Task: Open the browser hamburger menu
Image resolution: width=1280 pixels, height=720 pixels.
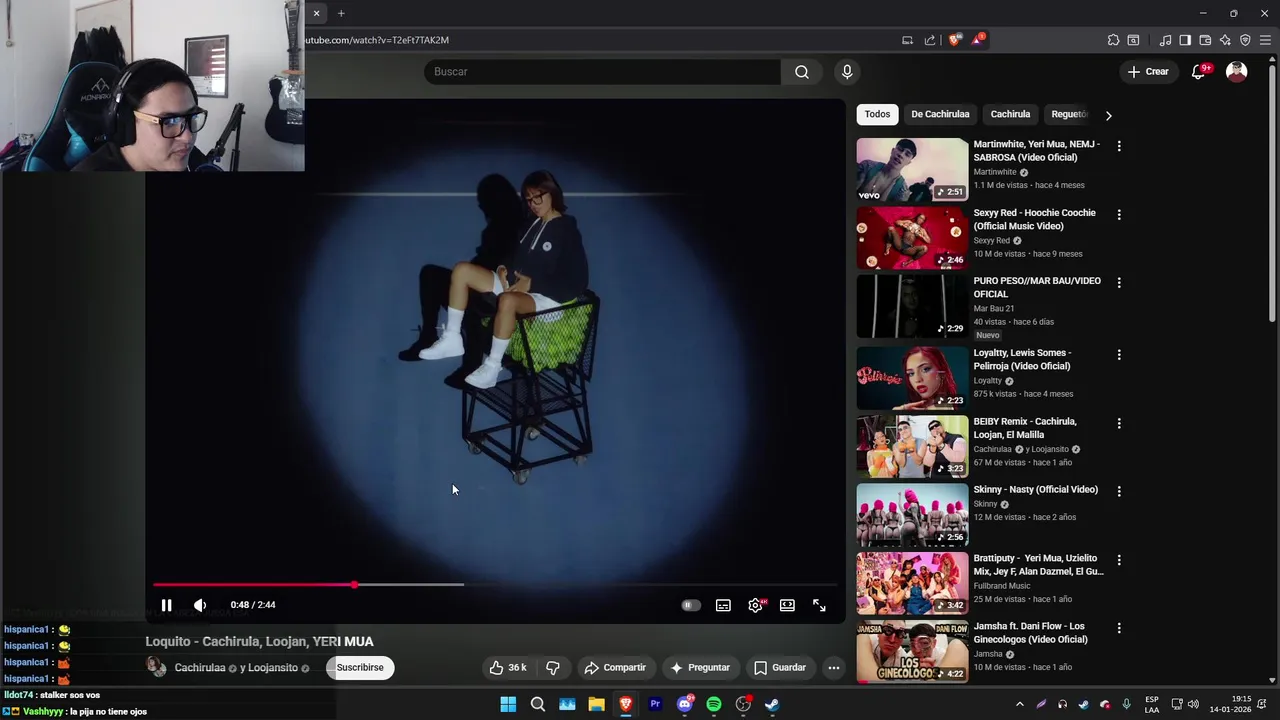Action: (x=1265, y=40)
